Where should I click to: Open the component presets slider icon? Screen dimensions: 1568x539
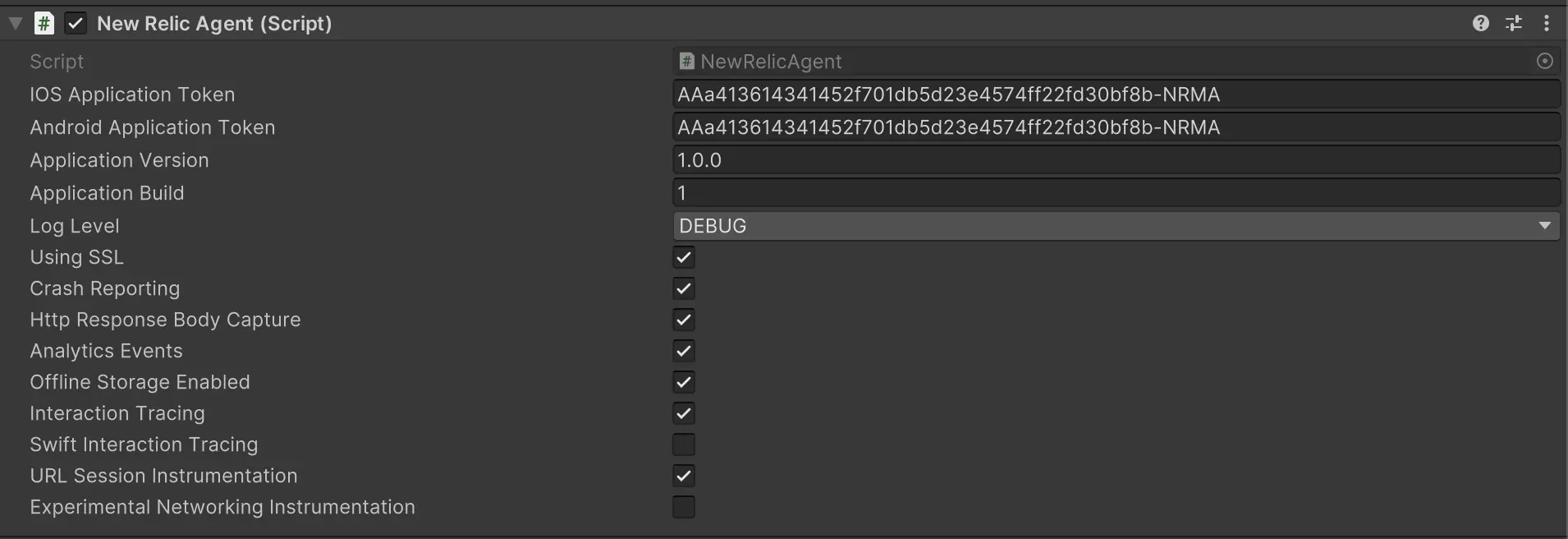tap(1514, 23)
